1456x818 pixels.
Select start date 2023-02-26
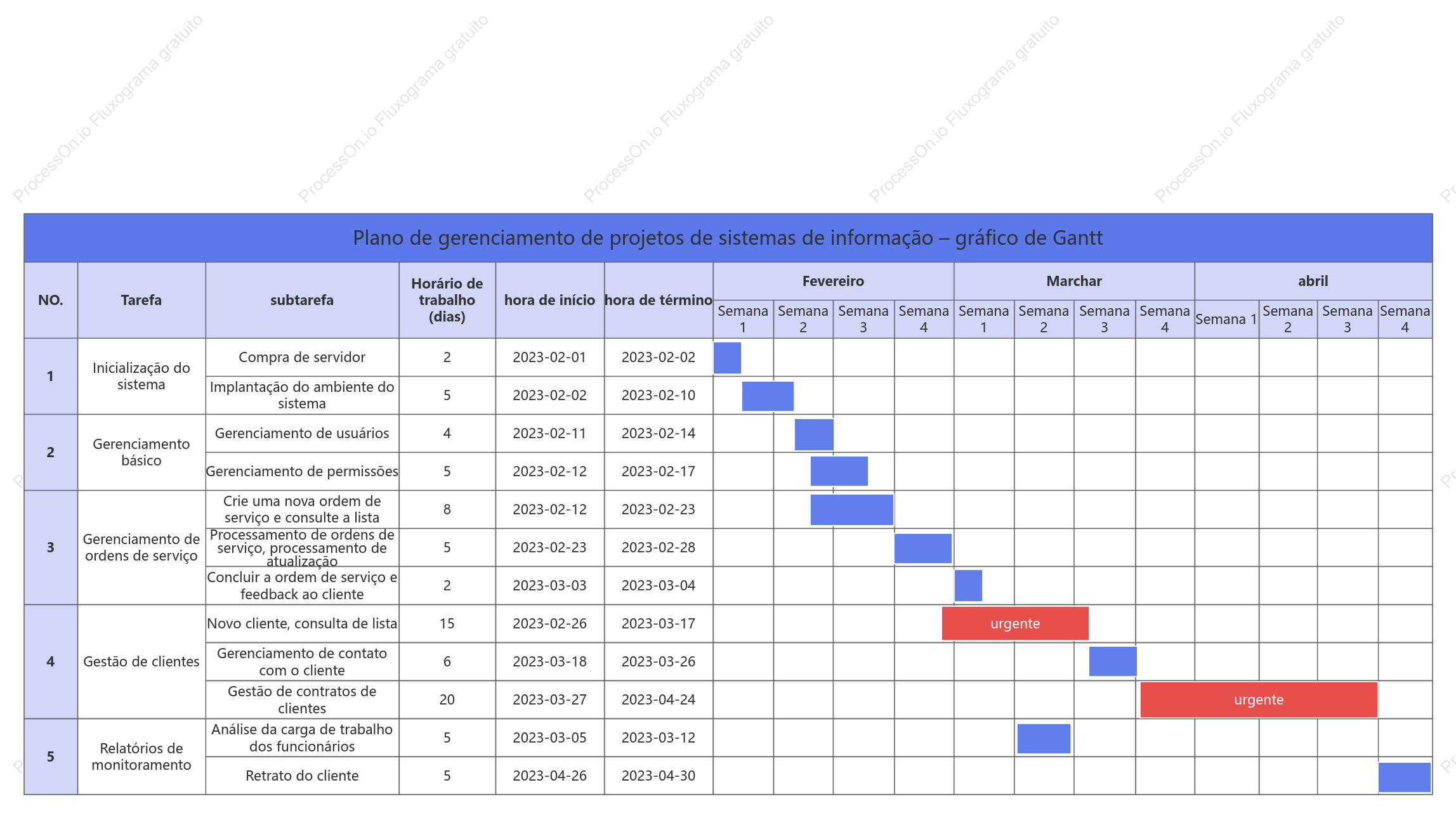point(550,623)
